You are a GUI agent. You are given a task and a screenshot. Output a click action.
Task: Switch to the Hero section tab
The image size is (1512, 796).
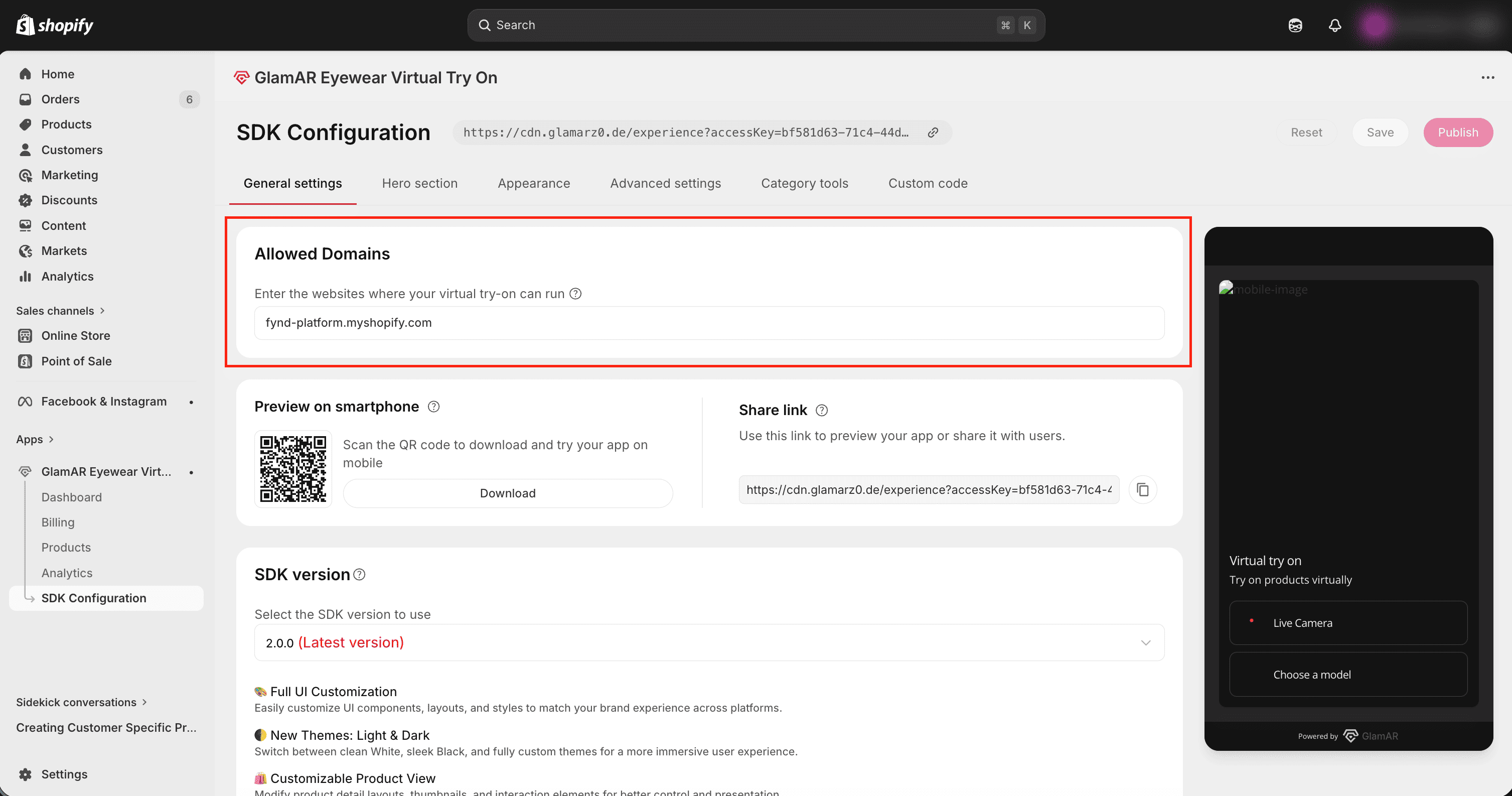pos(419,183)
